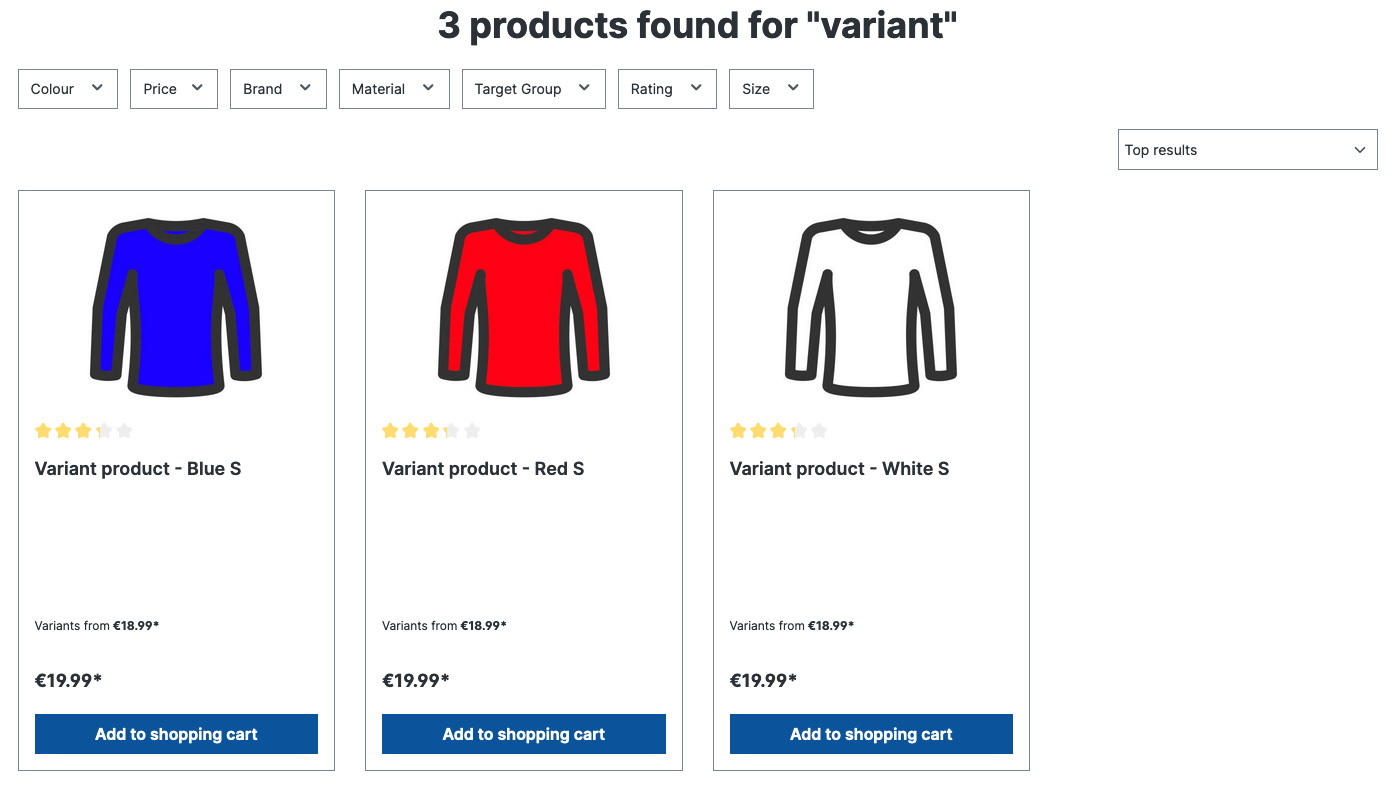The height and width of the screenshot is (790, 1400).
Task: Click the red sweater product image
Action: pos(524,304)
